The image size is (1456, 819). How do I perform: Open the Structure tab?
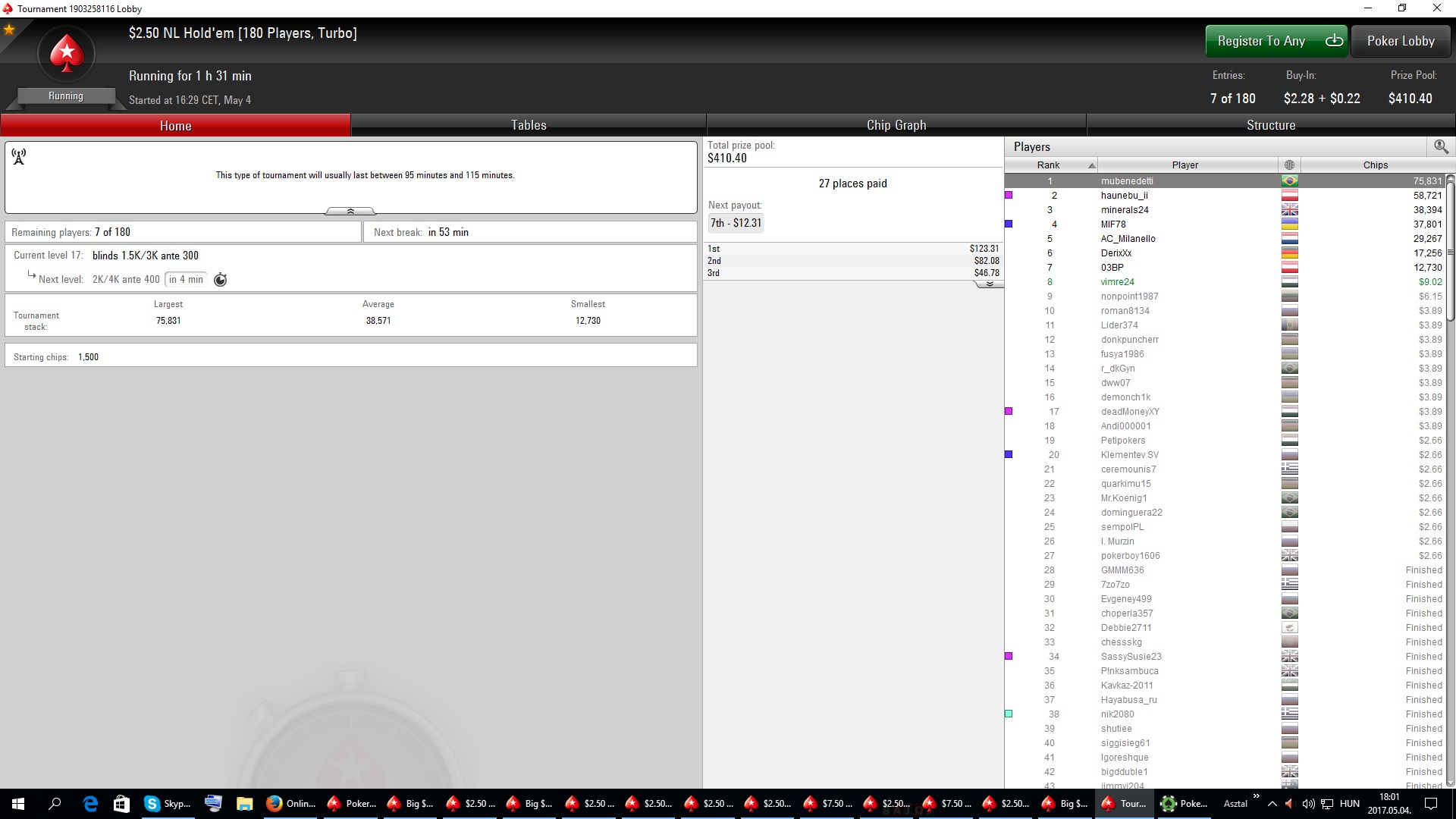click(x=1271, y=125)
